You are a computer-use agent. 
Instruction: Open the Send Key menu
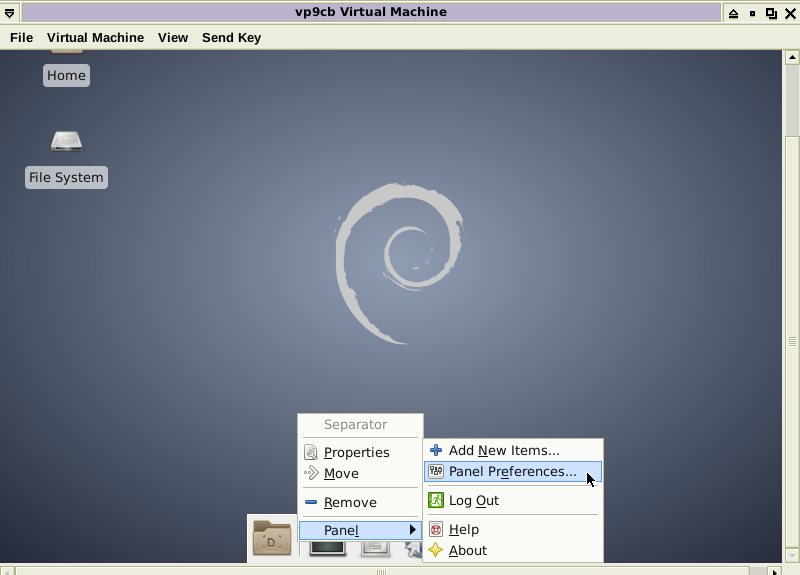pyautogui.click(x=231, y=38)
